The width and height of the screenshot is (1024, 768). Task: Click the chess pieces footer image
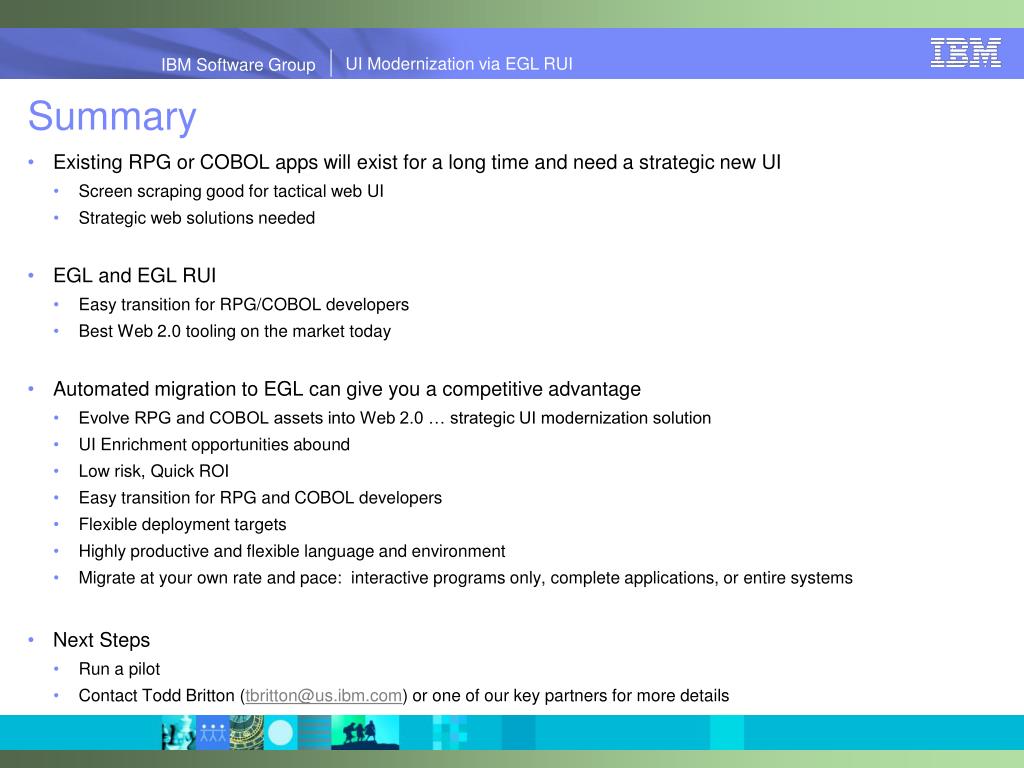178,732
